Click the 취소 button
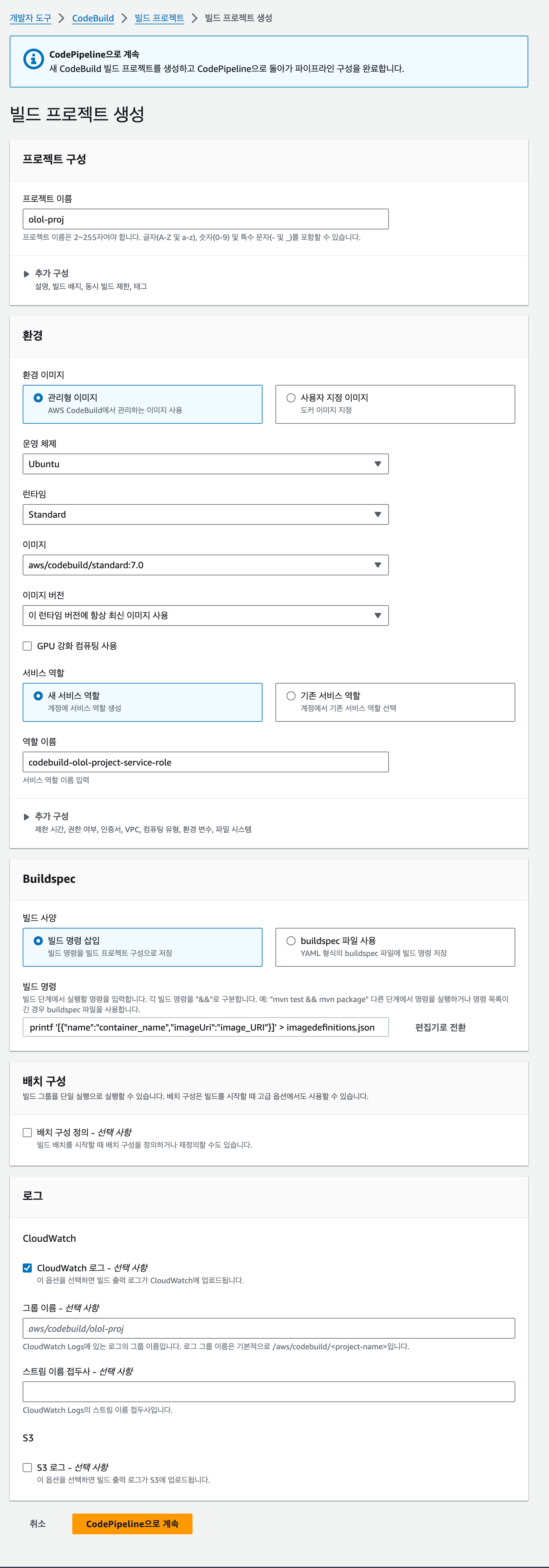The image size is (549, 1568). (38, 1524)
